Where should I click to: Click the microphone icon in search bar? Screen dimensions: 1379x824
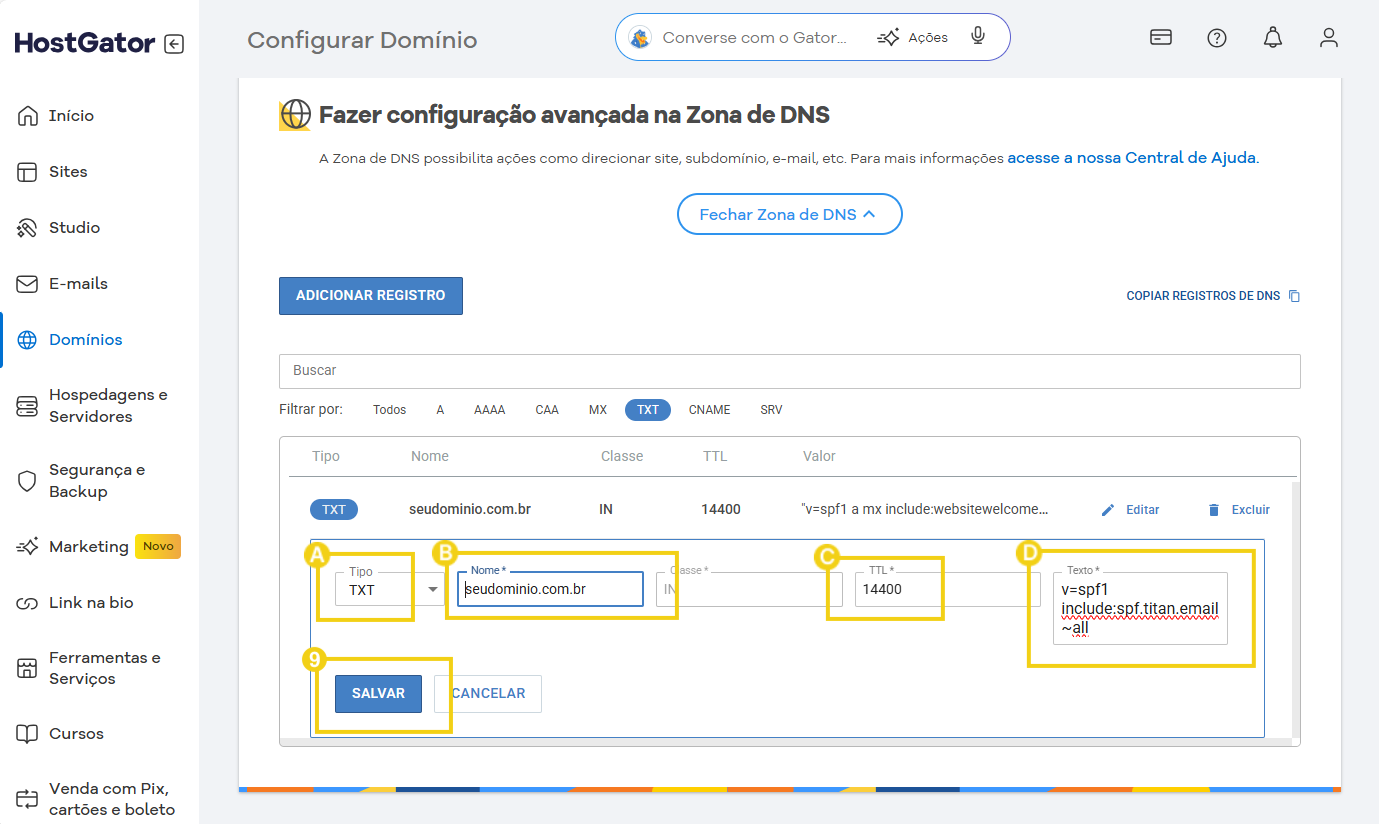click(x=978, y=37)
